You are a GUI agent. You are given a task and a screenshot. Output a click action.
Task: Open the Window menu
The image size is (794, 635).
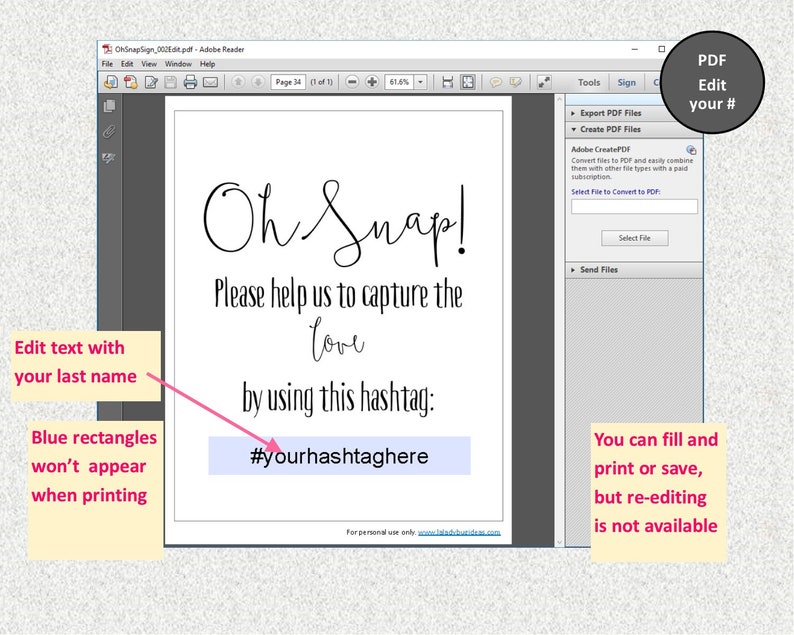tap(178, 64)
